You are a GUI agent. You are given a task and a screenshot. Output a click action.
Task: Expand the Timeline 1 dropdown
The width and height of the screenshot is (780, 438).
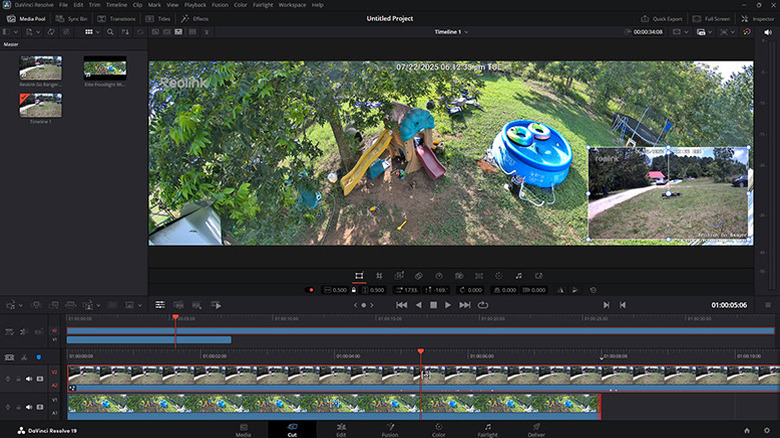[451, 32]
